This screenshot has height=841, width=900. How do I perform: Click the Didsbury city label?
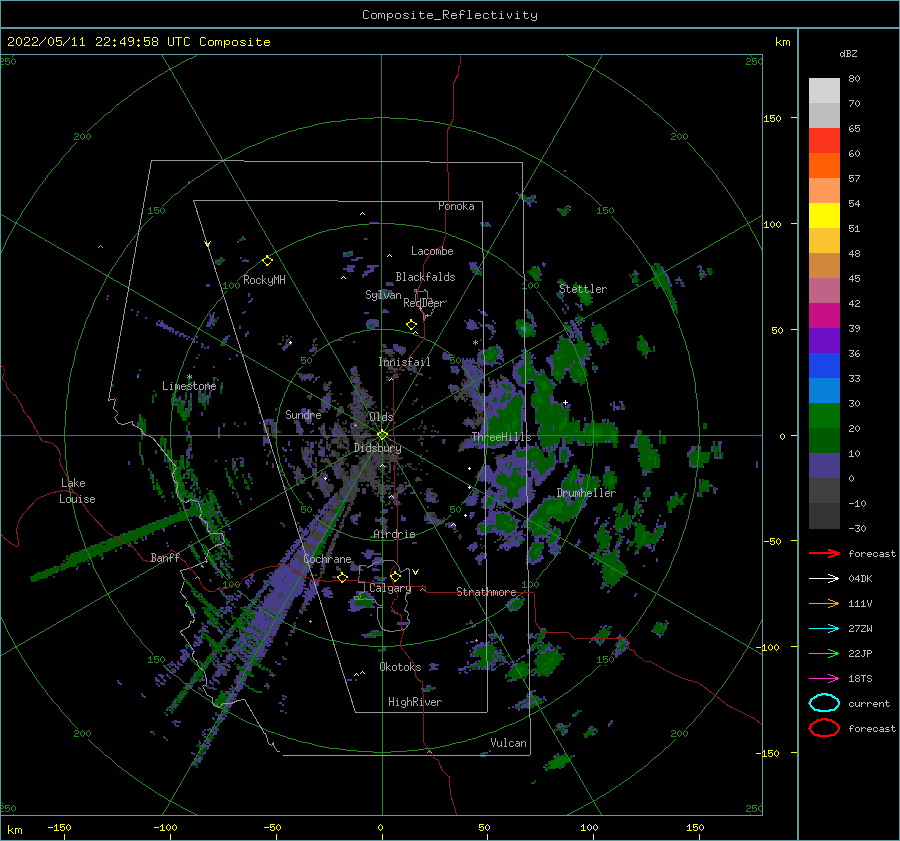(x=378, y=448)
